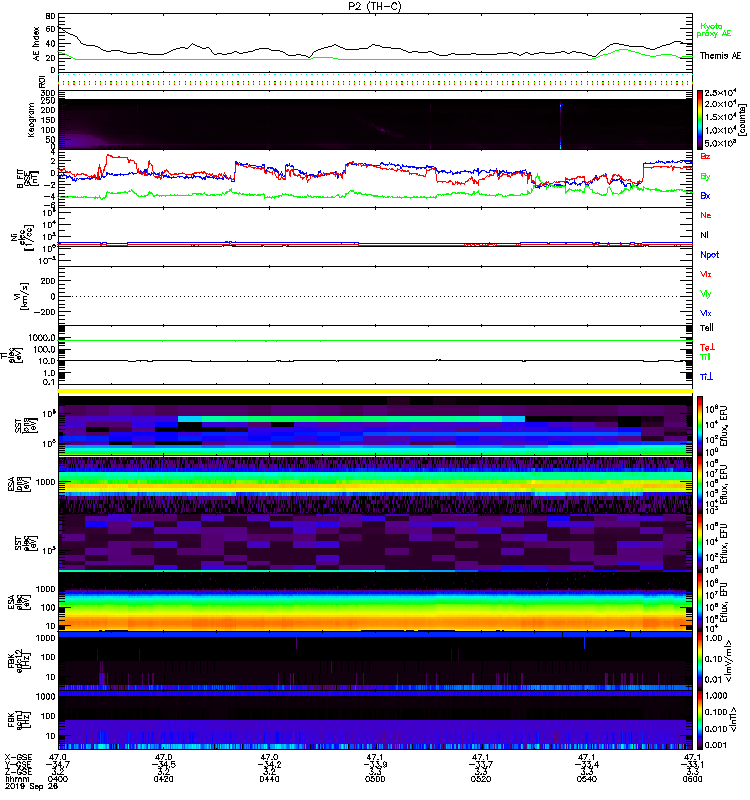Select the red "Te⊥" legend label
The height and width of the screenshot is (800, 750).
click(x=707, y=347)
